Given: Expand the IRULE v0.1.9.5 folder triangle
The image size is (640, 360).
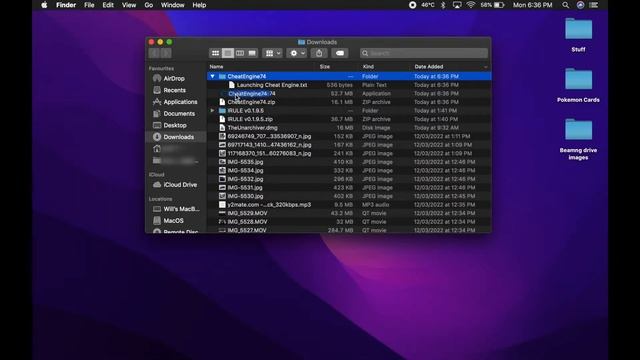Looking at the screenshot, I should pyautogui.click(x=212, y=111).
